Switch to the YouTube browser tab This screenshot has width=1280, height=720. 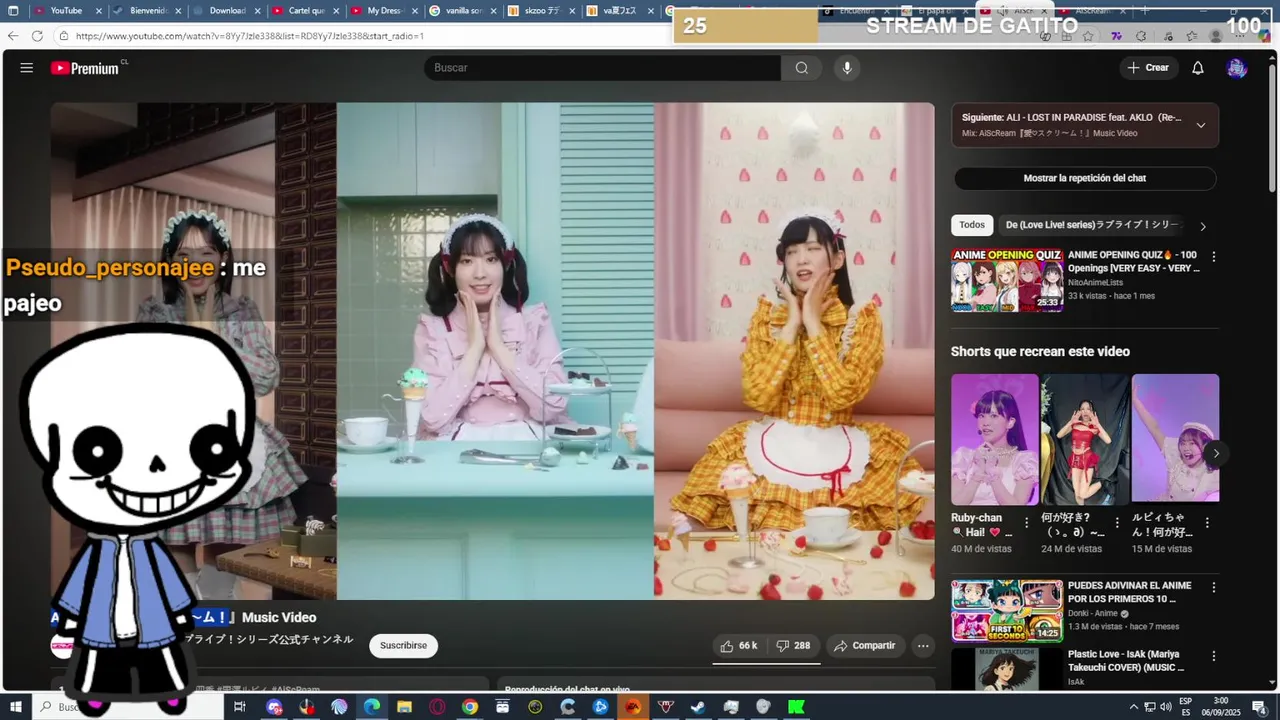point(66,11)
